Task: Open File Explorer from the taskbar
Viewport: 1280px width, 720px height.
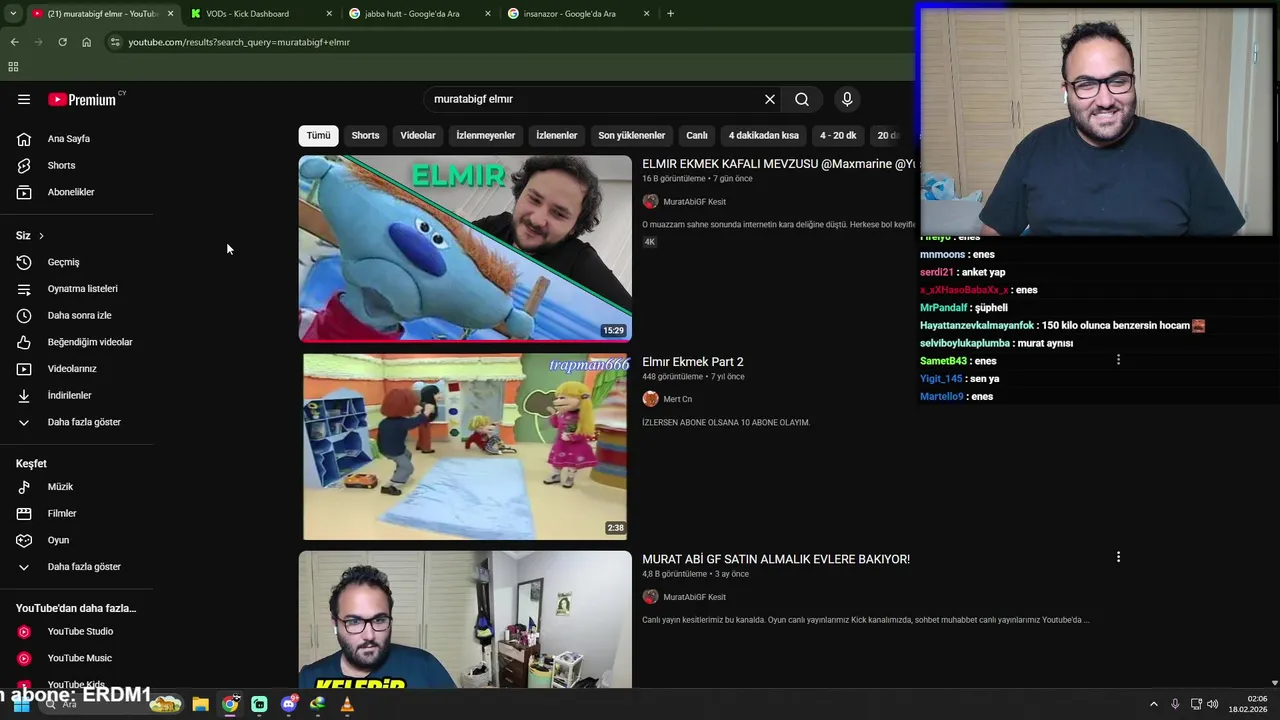Action: 200,704
